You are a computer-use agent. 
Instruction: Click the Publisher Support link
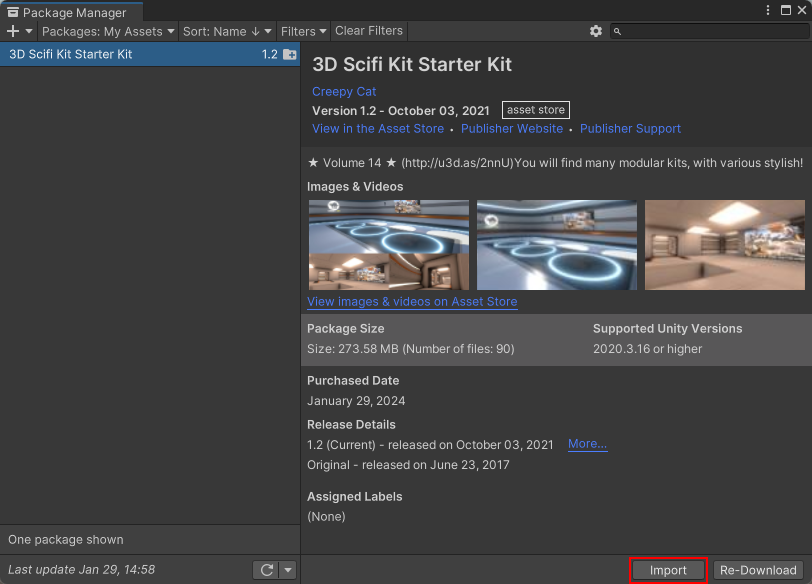click(x=630, y=128)
